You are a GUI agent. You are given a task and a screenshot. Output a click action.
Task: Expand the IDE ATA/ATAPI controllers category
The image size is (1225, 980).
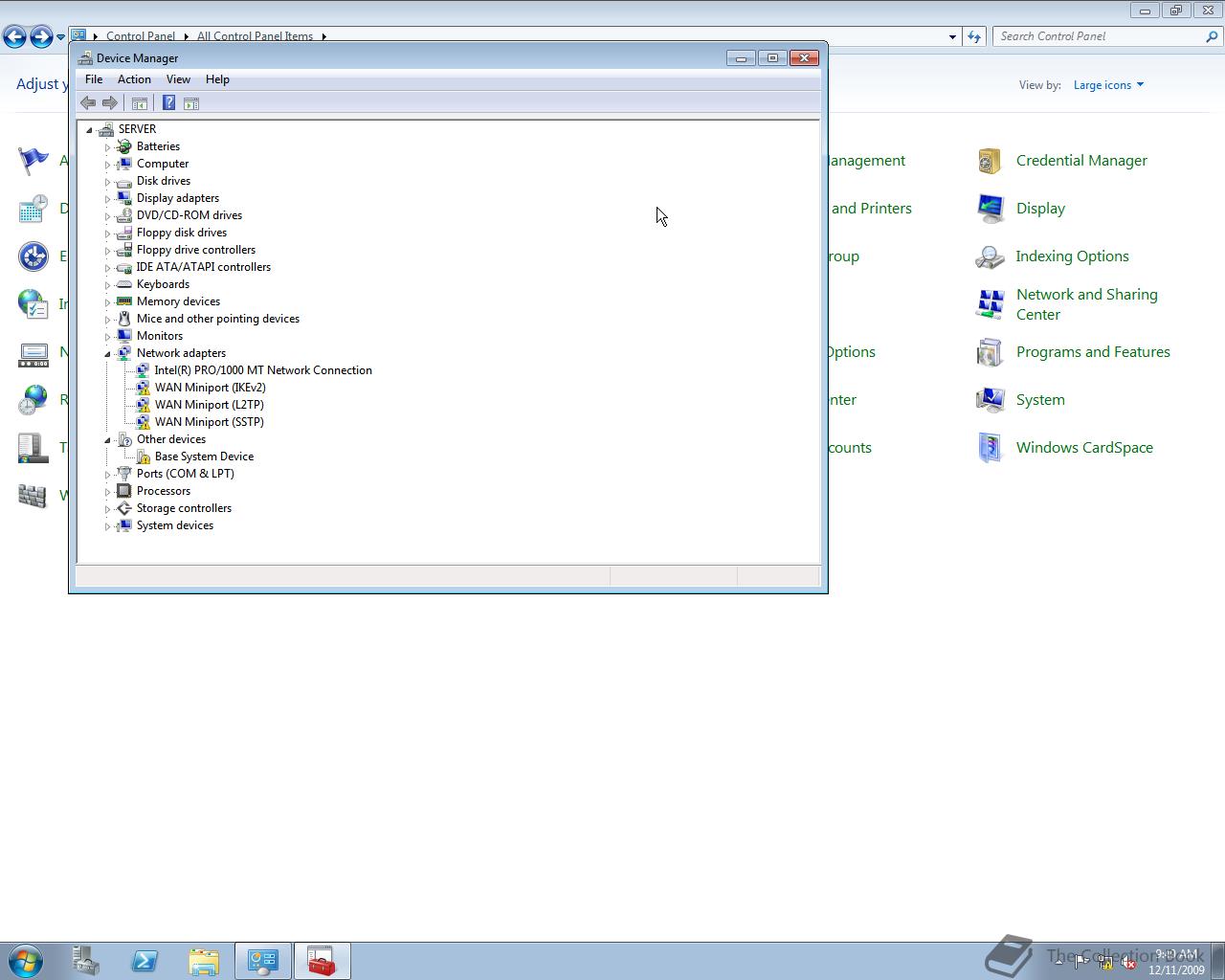107,267
